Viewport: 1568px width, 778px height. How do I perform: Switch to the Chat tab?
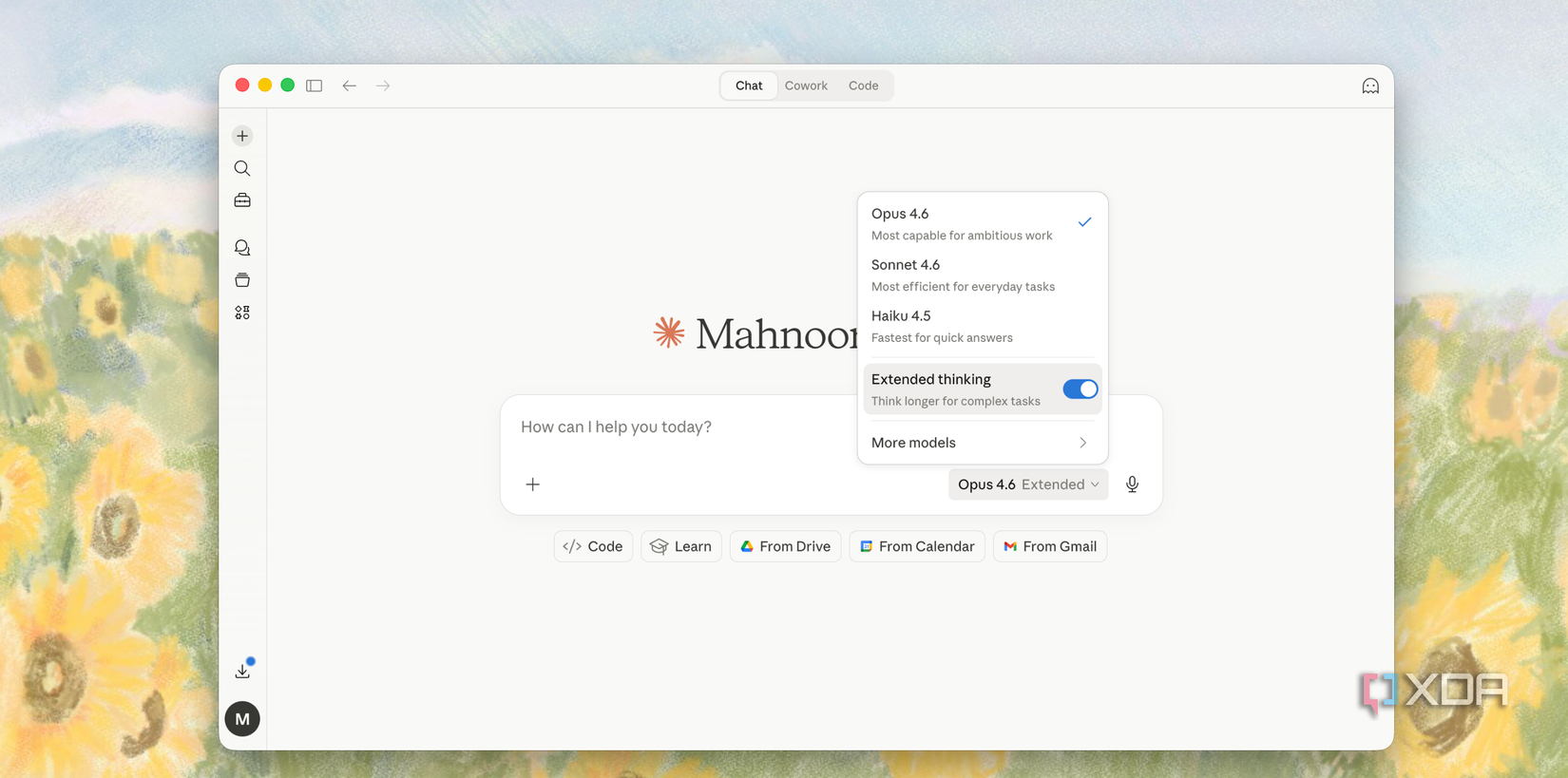pyautogui.click(x=749, y=85)
